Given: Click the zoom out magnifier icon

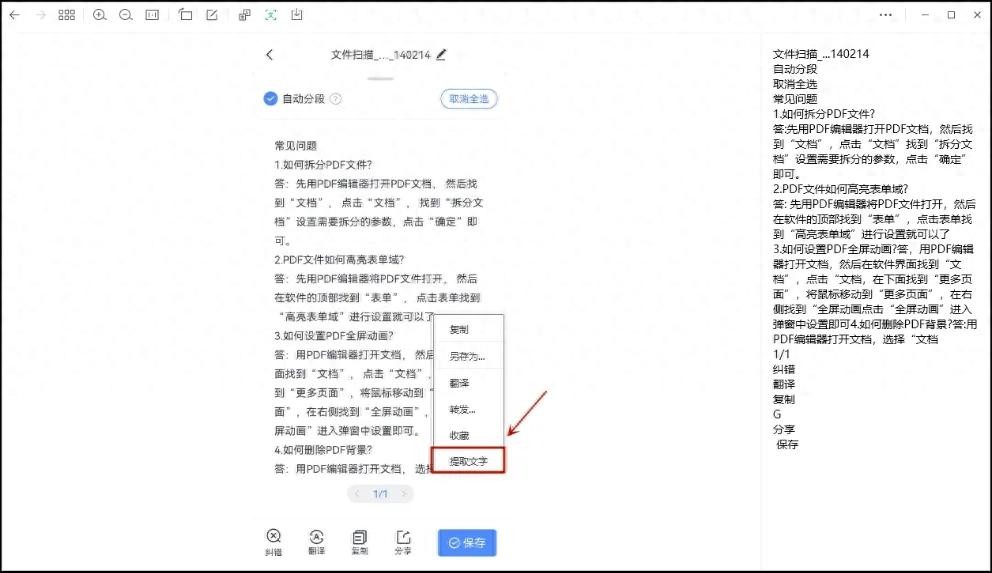Looking at the screenshot, I should pos(125,15).
